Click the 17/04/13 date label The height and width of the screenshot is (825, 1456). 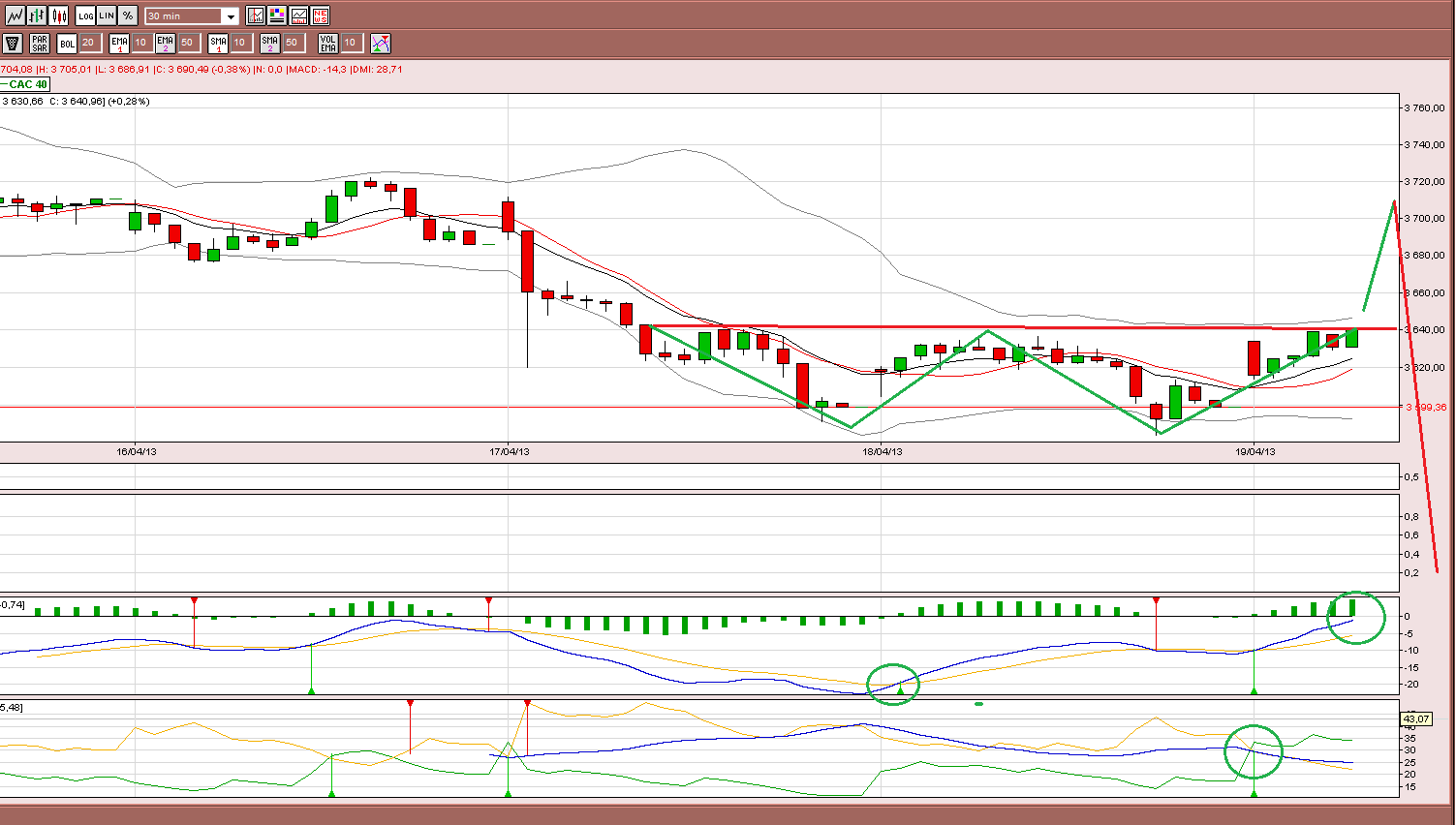click(x=510, y=451)
